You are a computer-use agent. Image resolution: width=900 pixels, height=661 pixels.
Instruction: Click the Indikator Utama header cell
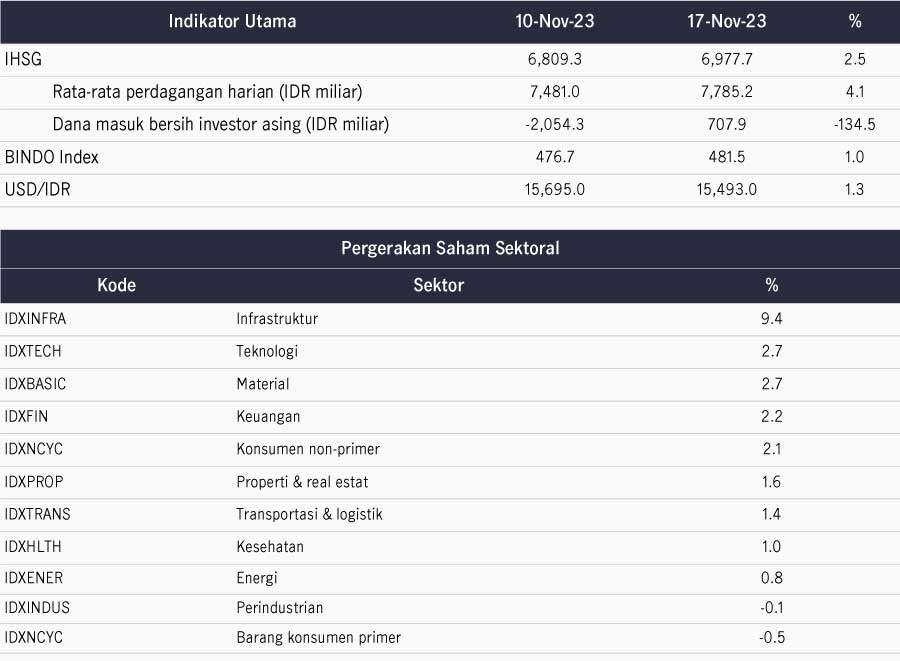click(x=232, y=21)
